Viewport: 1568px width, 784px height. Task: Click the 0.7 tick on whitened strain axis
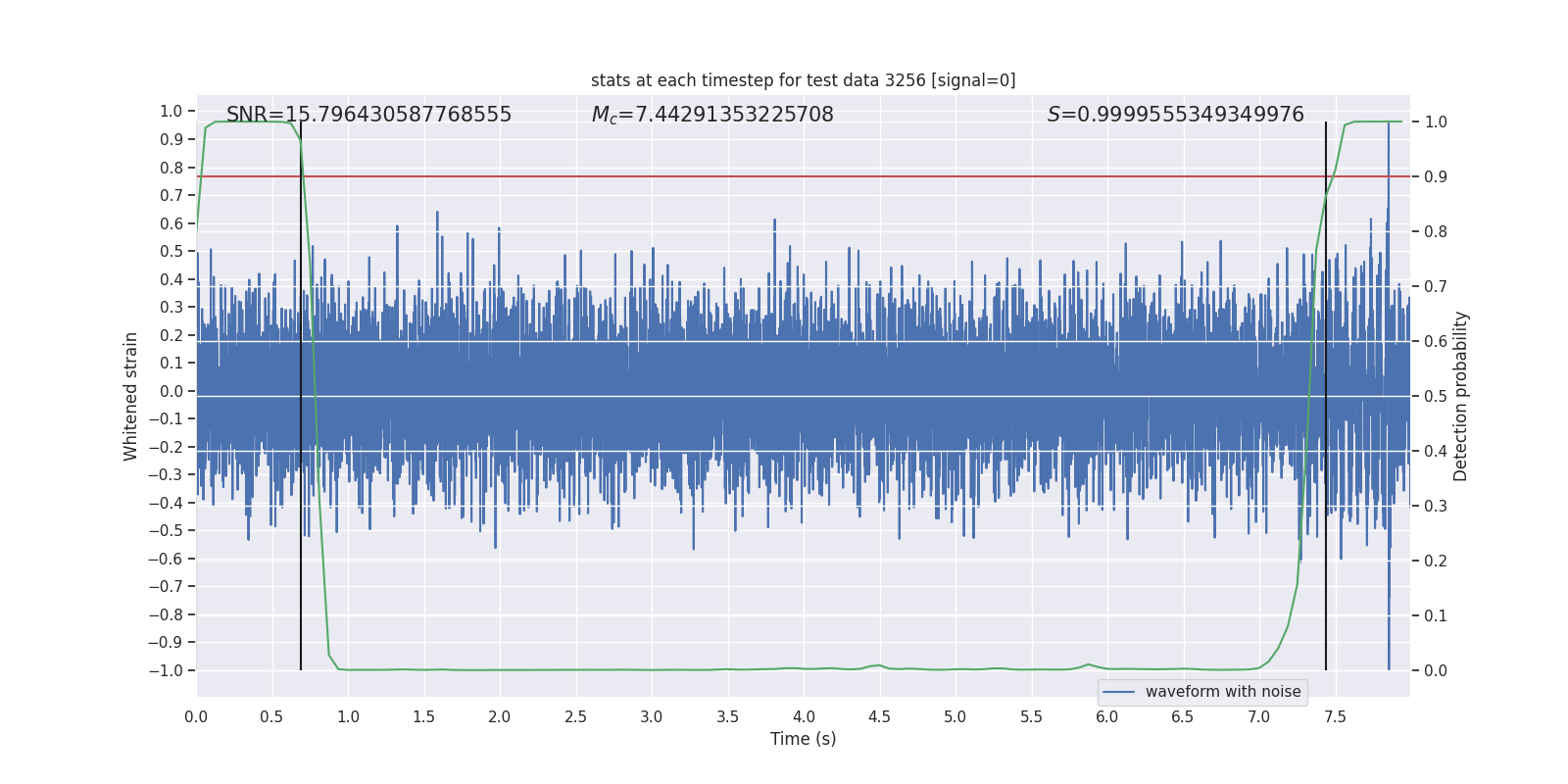pyautogui.click(x=171, y=195)
